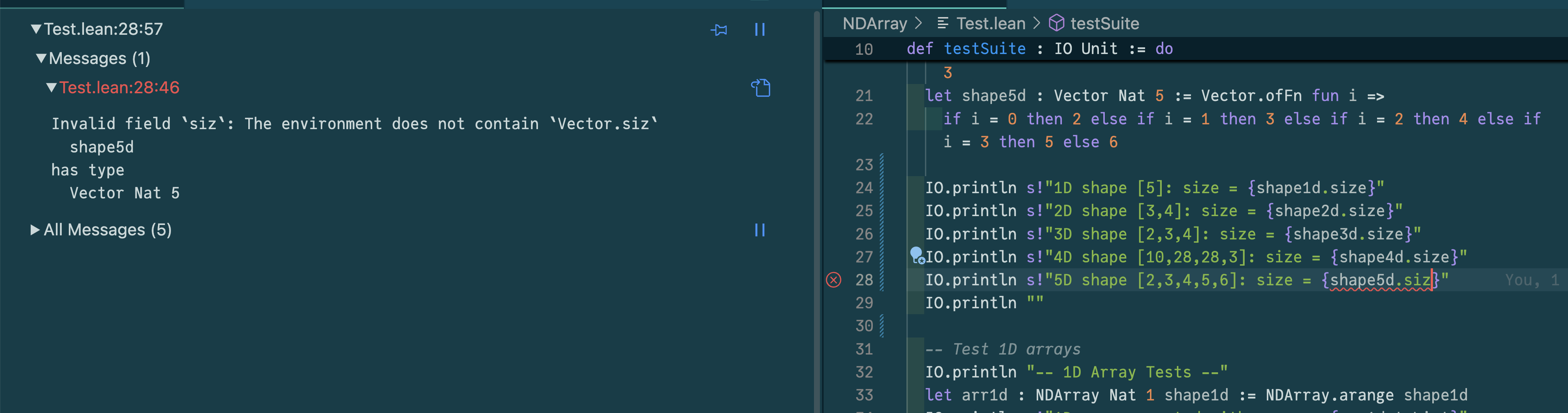Follow the red Test.lean:28:46 location link

tap(119, 88)
